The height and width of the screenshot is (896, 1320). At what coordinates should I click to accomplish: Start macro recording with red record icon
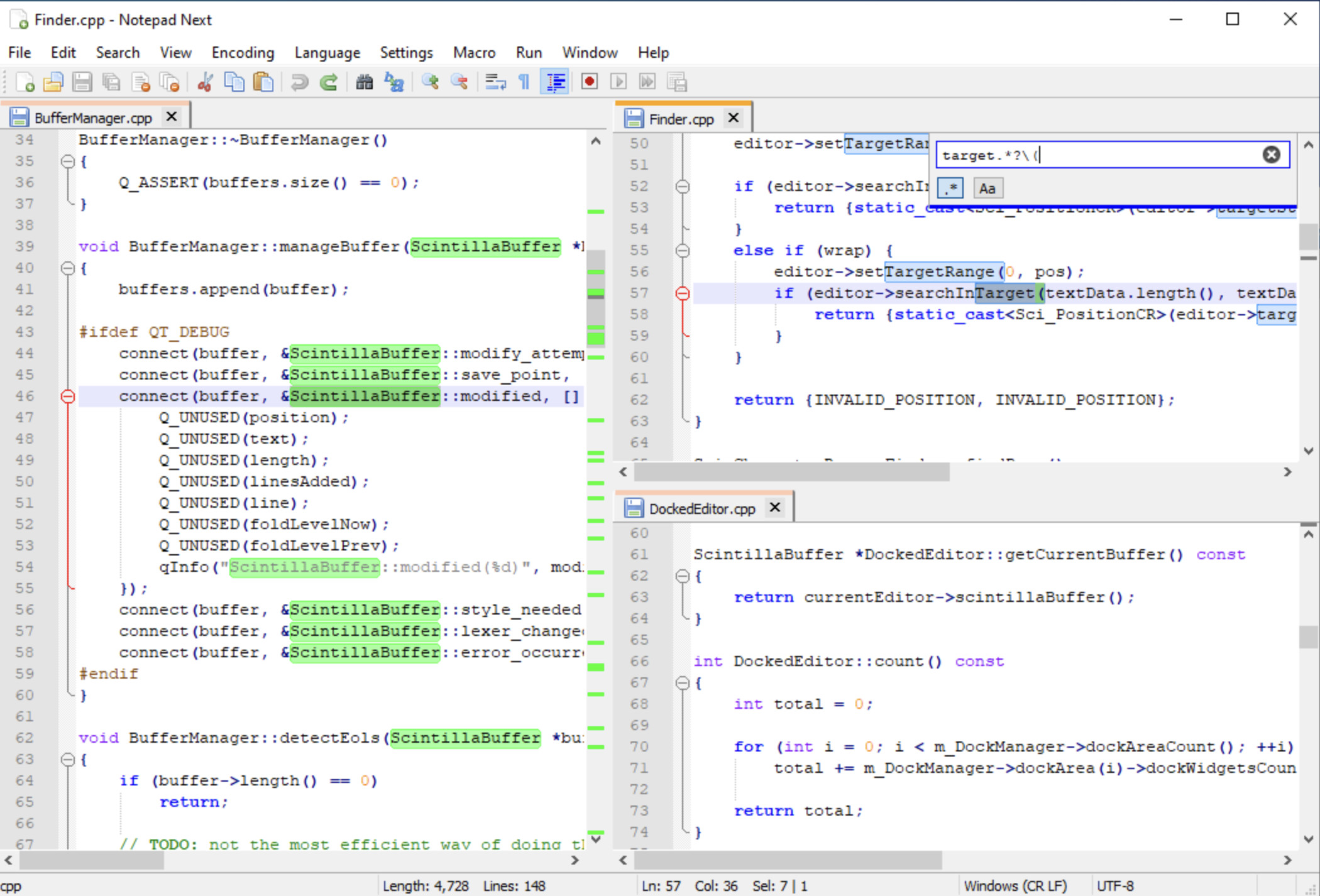pyautogui.click(x=589, y=82)
